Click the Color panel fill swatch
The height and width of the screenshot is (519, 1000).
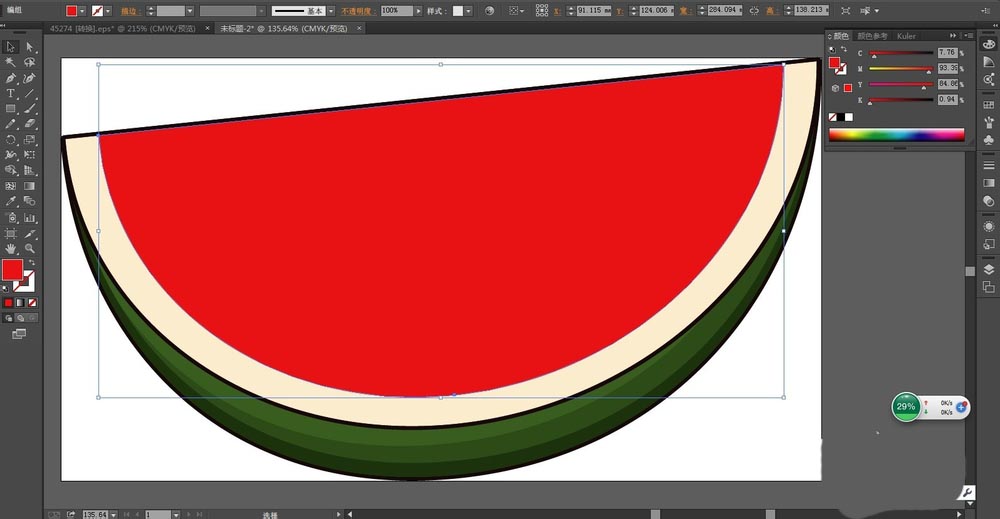click(834, 62)
